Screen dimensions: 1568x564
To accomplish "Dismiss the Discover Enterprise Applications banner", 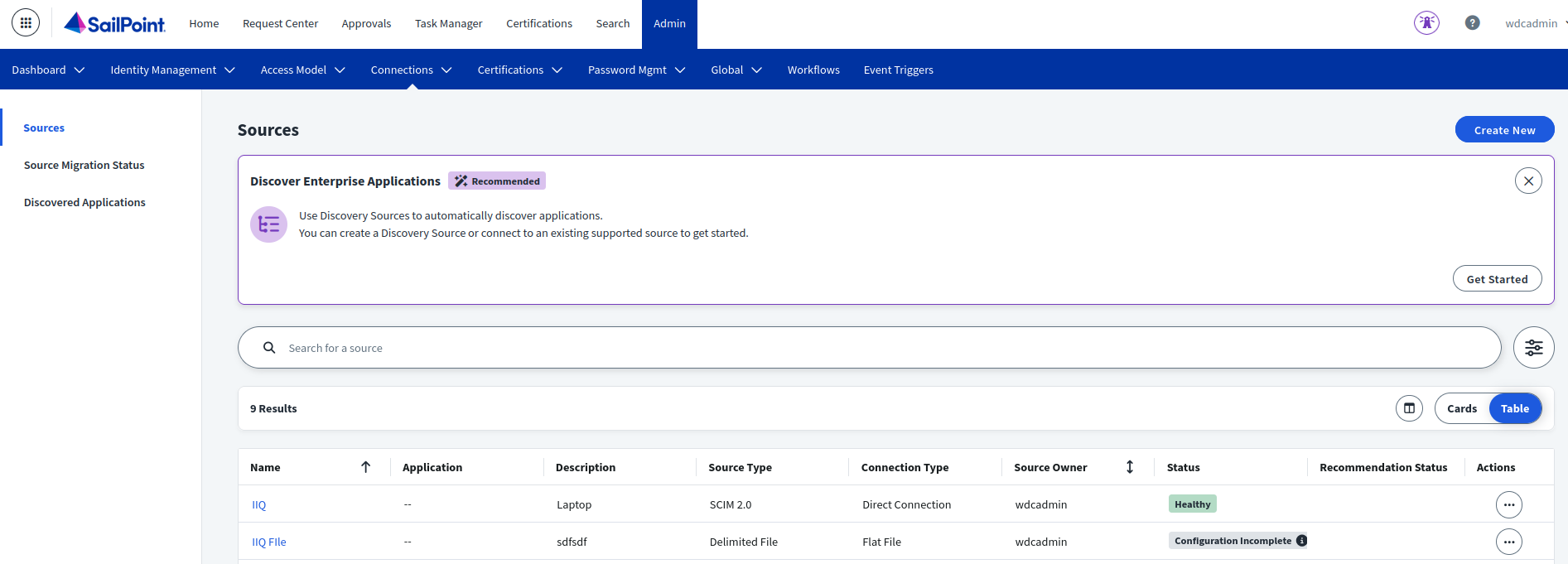I will click(x=1527, y=181).
